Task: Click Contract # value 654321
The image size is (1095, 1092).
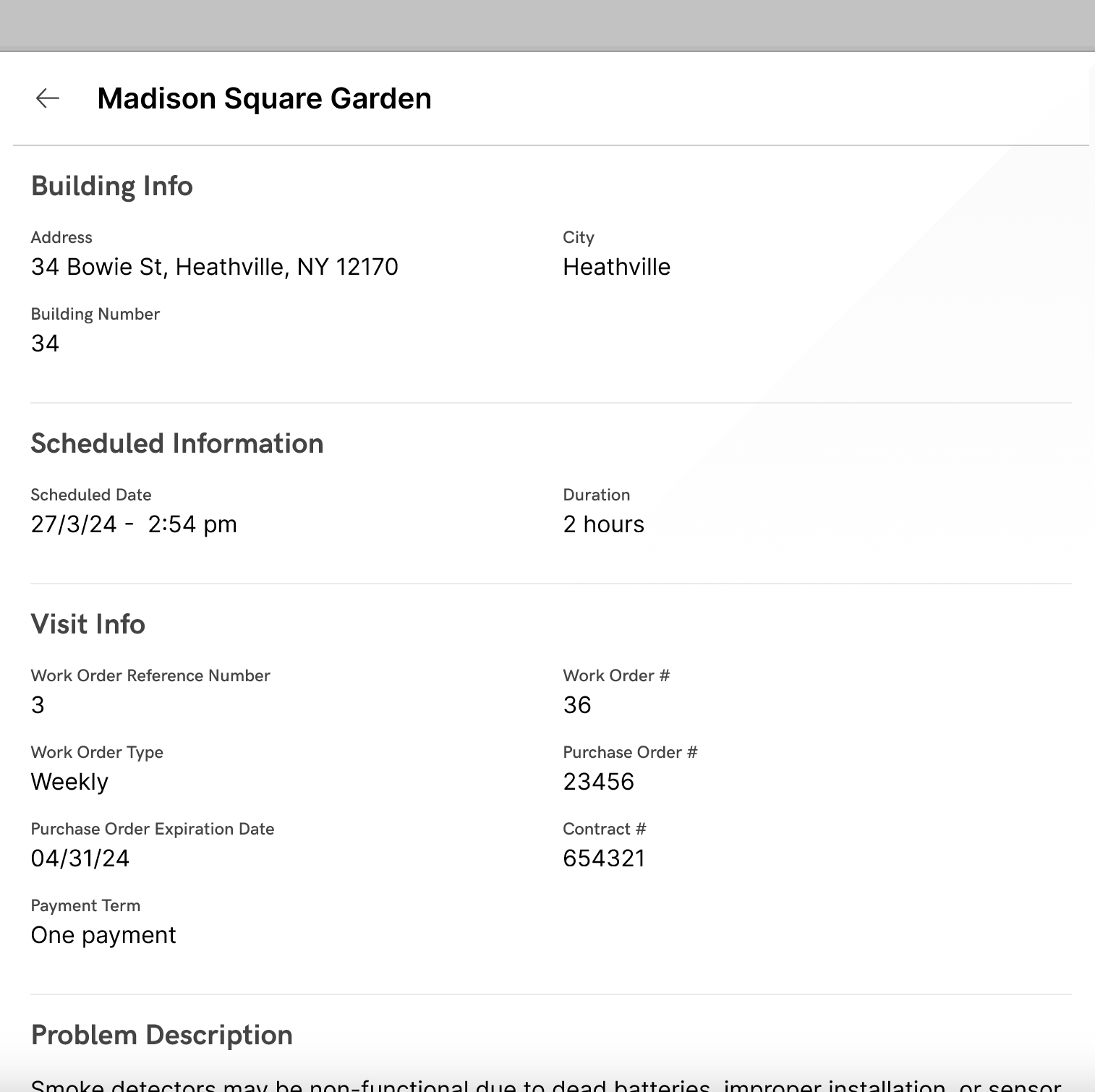Action: (604, 858)
